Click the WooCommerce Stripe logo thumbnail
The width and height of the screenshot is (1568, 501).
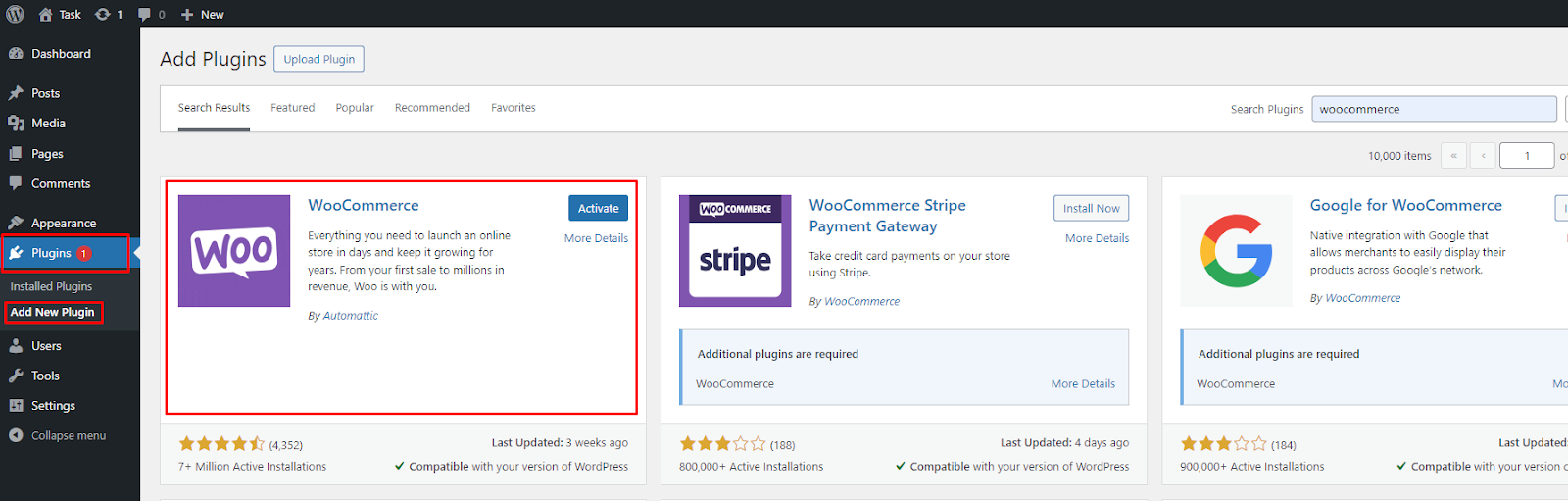tap(735, 251)
